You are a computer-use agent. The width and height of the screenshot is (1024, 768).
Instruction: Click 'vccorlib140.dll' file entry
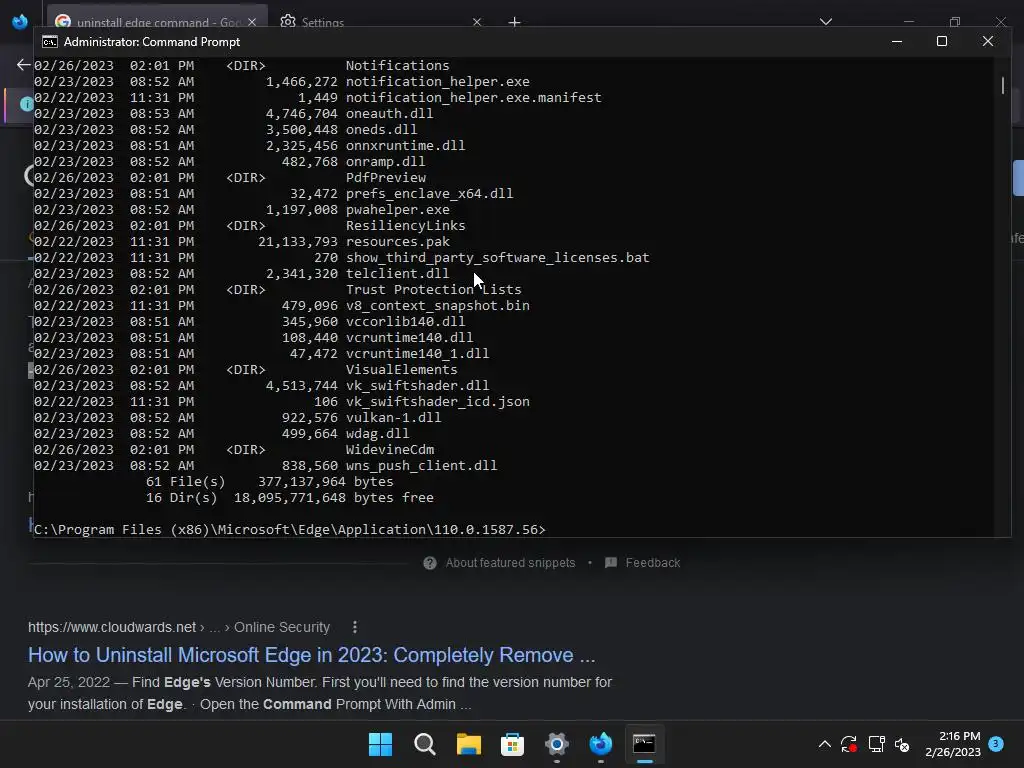[x=406, y=321]
